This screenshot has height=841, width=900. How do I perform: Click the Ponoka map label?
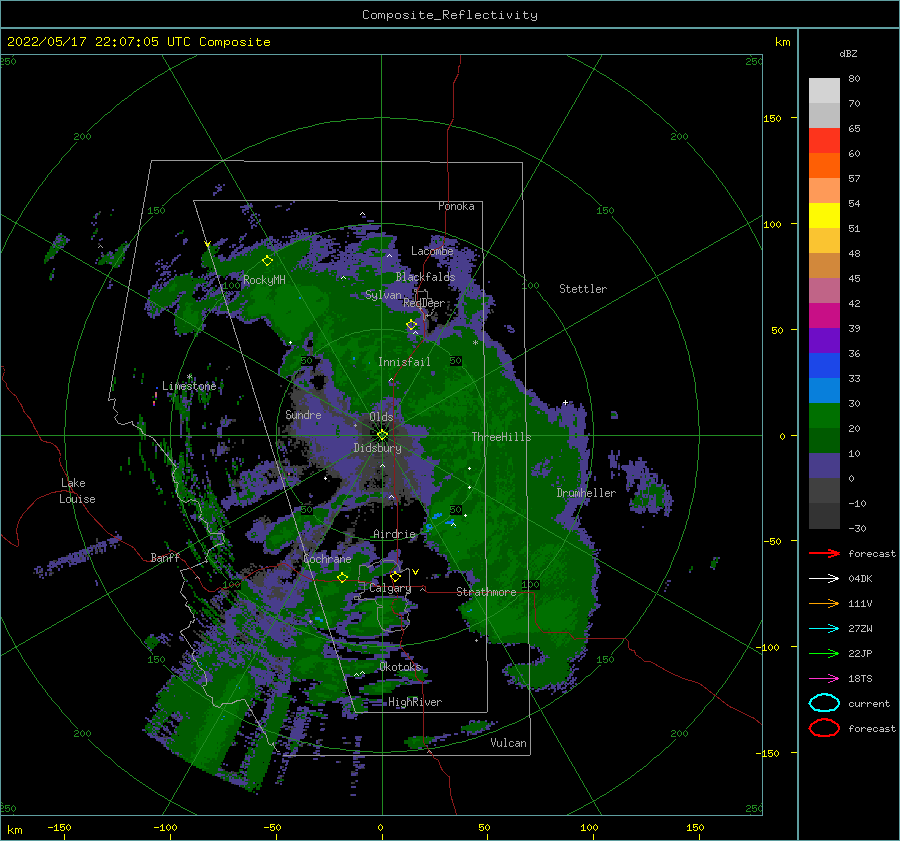coord(456,206)
